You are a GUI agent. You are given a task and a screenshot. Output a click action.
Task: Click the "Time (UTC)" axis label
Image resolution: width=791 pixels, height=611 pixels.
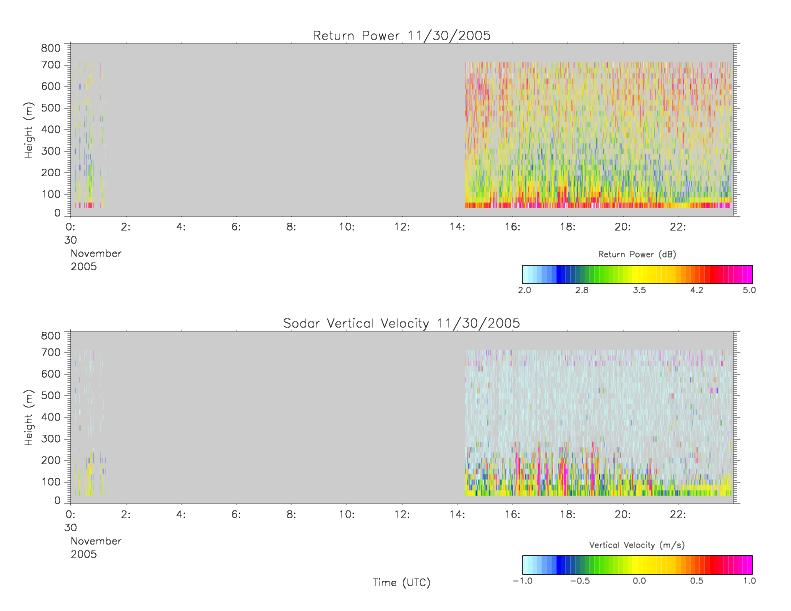pos(402,582)
